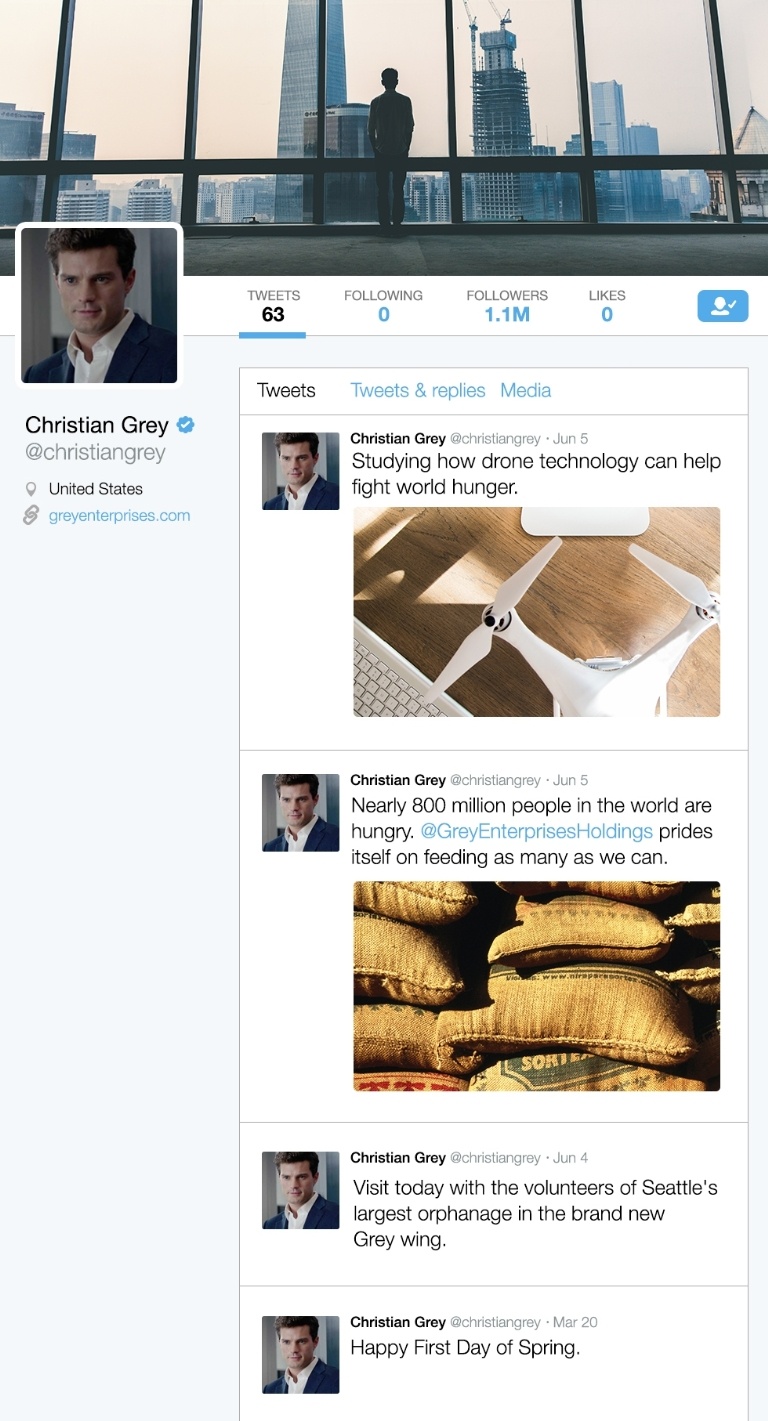The image size is (768, 1421).
Task: Open the Followers 1.1M stat
Action: [507, 307]
